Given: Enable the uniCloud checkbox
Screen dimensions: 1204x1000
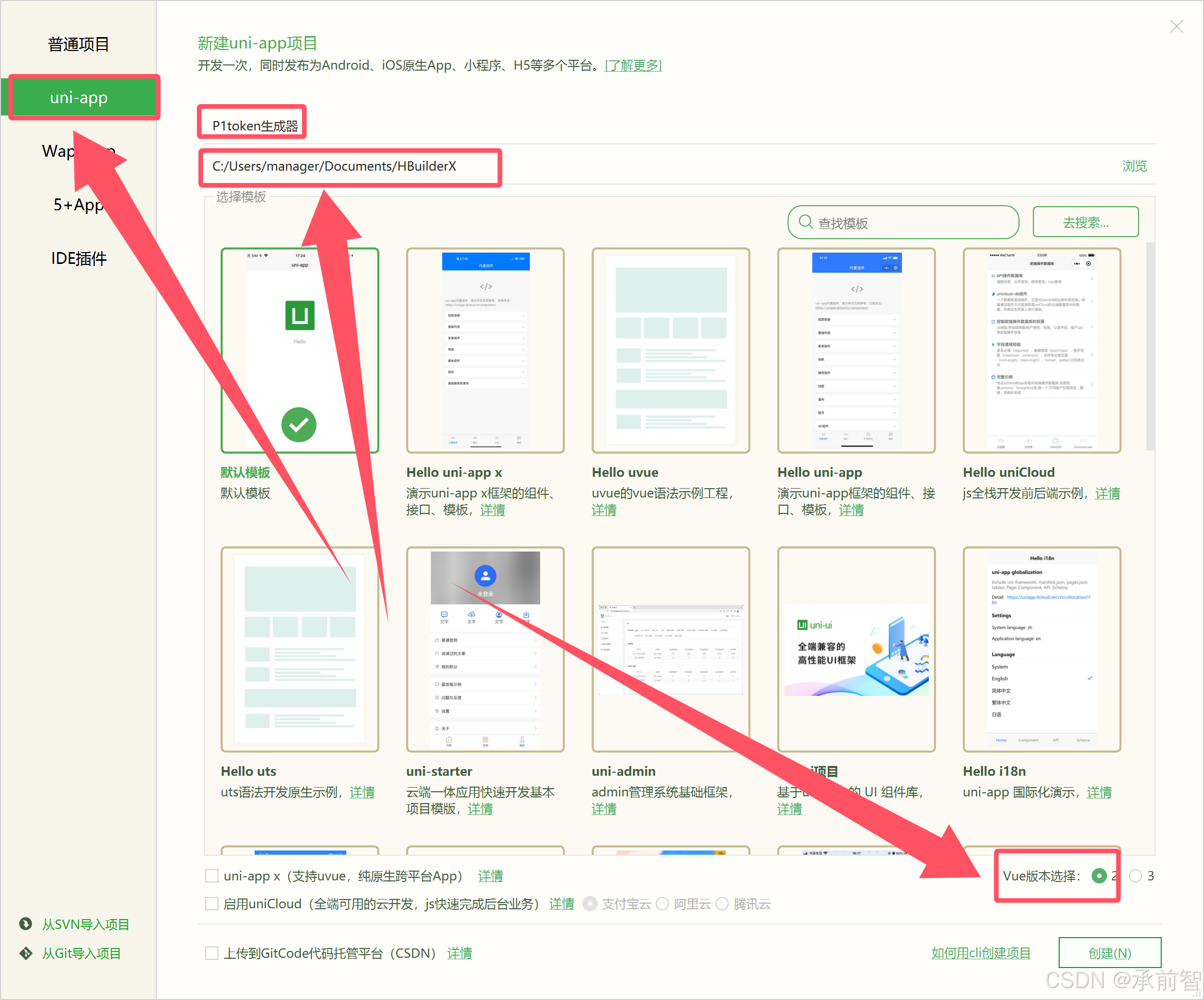Looking at the screenshot, I should [211, 904].
